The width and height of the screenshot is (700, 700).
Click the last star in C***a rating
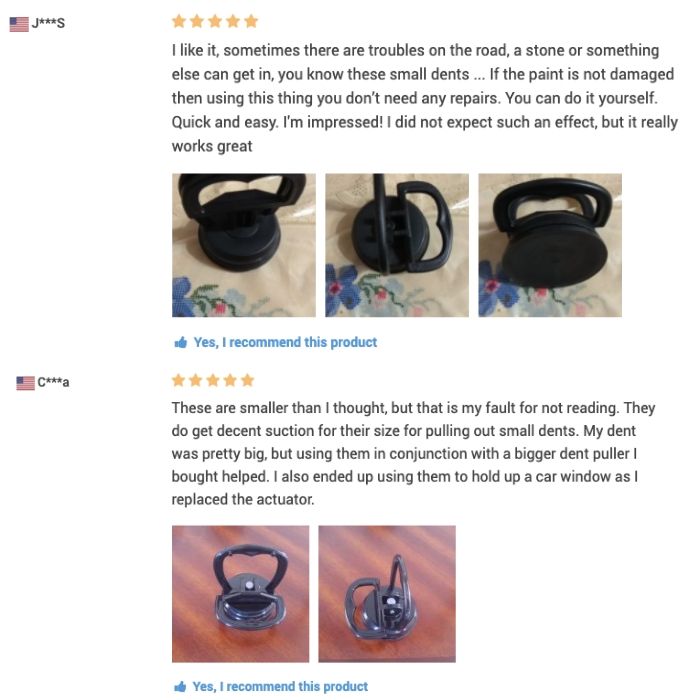(x=247, y=380)
